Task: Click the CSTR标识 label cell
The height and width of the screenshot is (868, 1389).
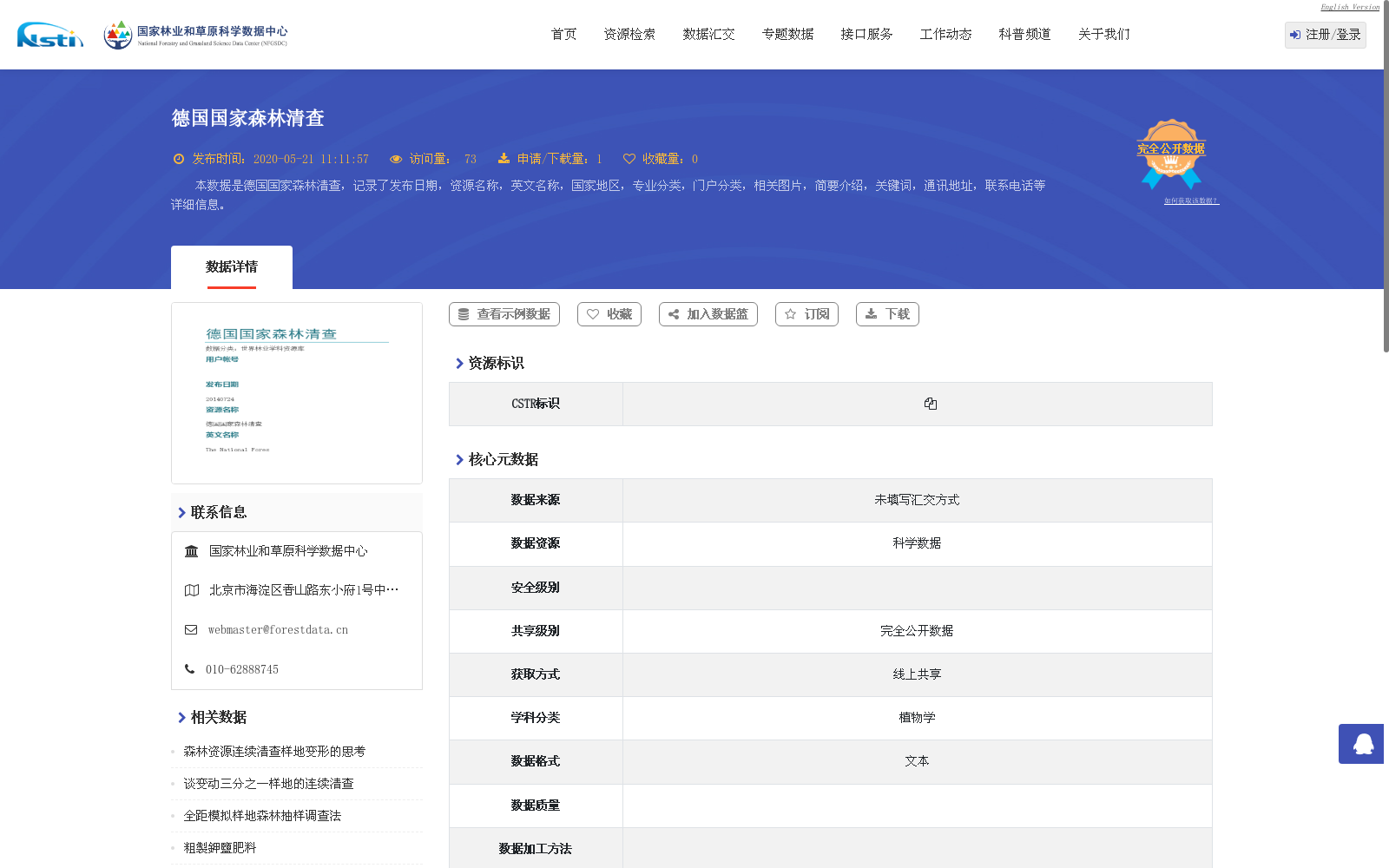Action: 536,404
